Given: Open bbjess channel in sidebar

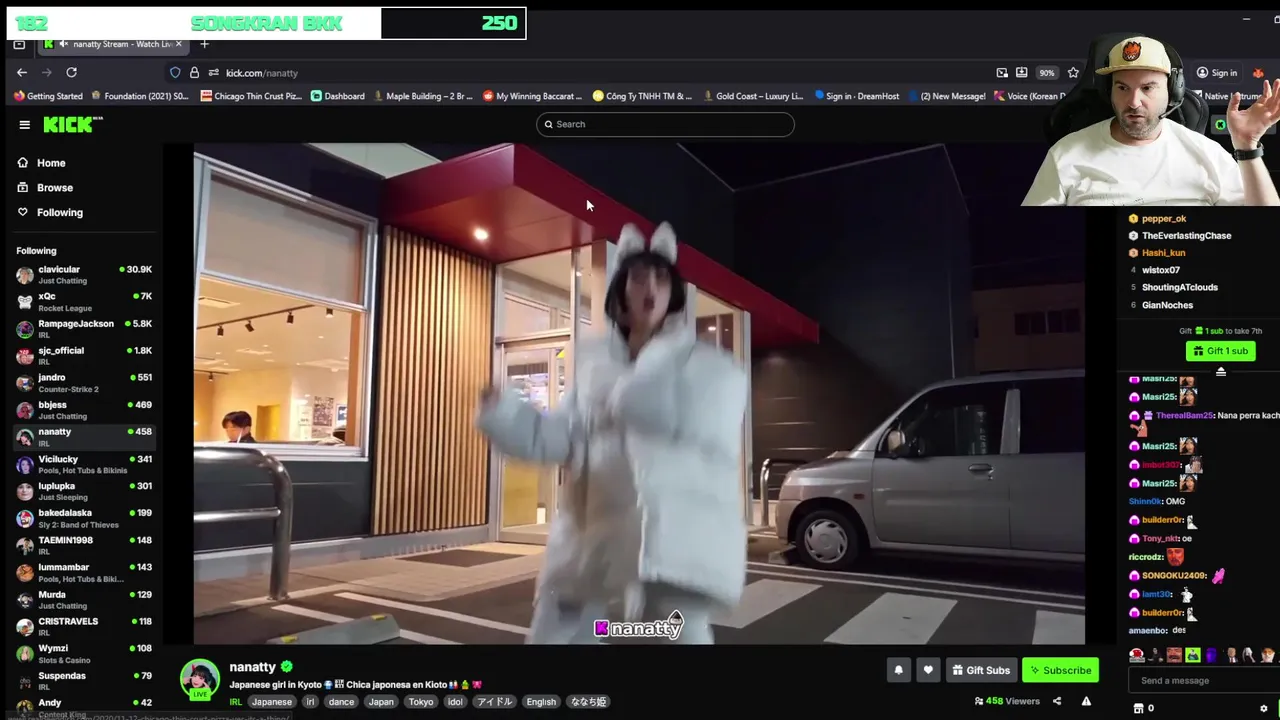Looking at the screenshot, I should point(84,409).
